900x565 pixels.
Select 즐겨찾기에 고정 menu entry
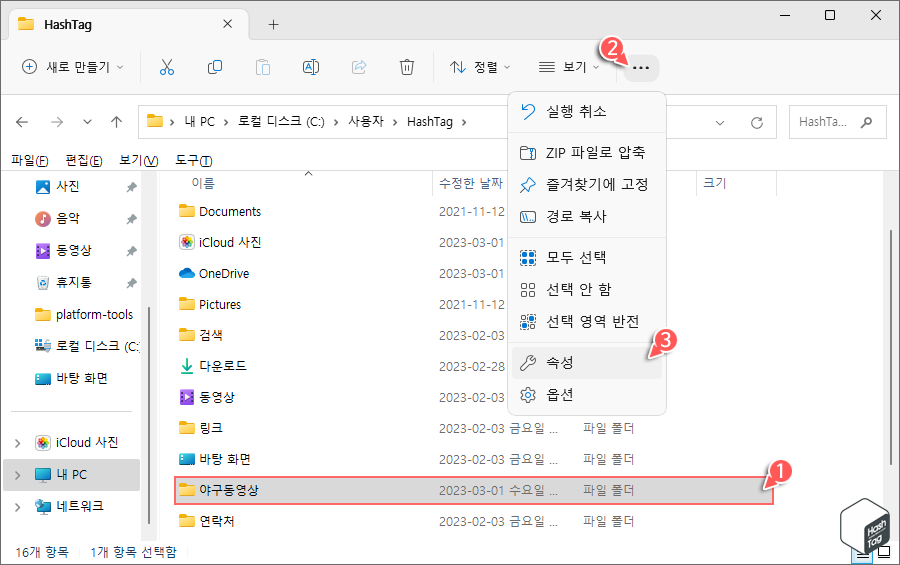pos(587,184)
